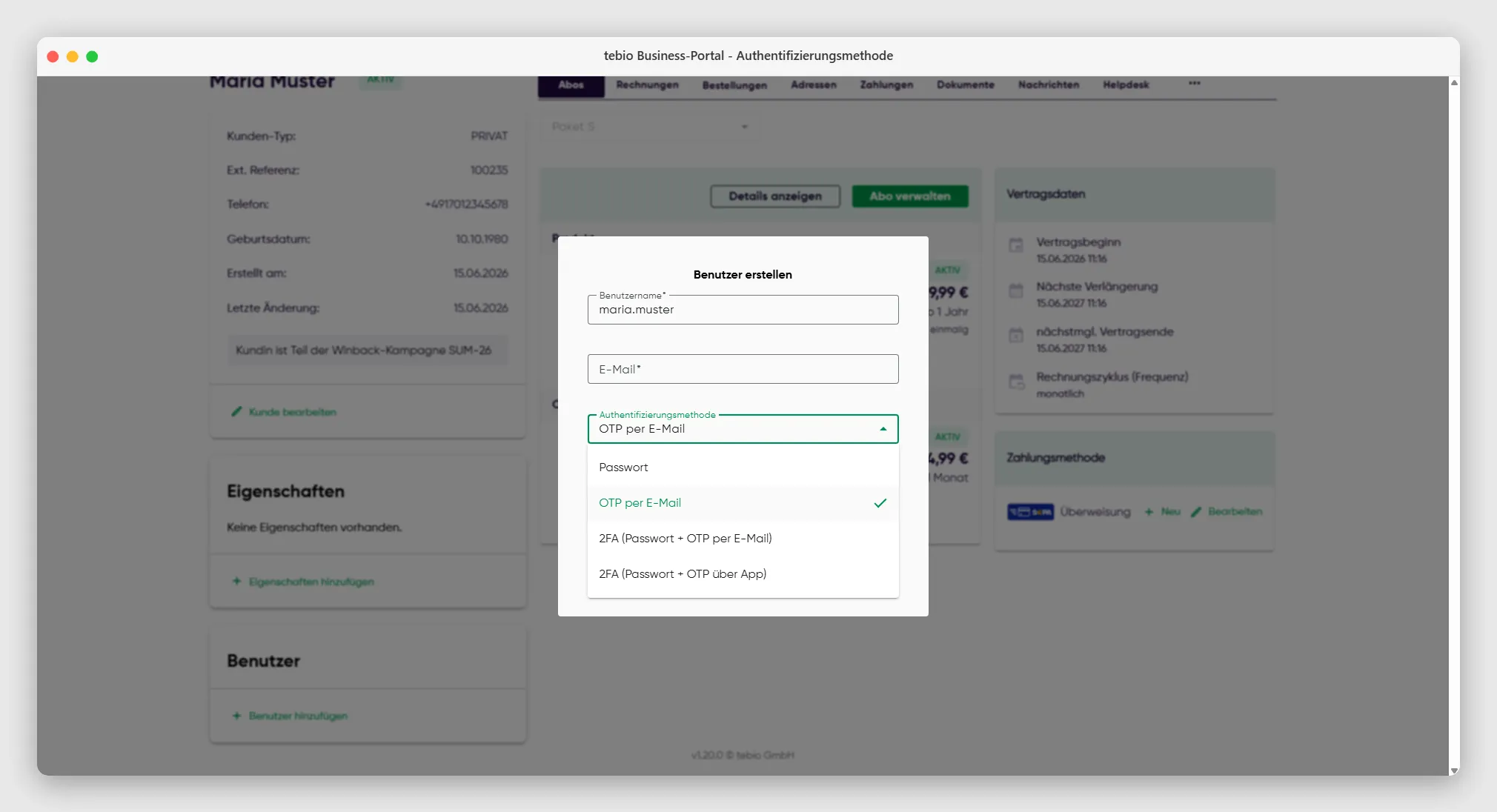Screen dimensions: 1497x812
Task: Select 2FA (Passwort + OTP per E-Mail)
Action: pos(743,539)
